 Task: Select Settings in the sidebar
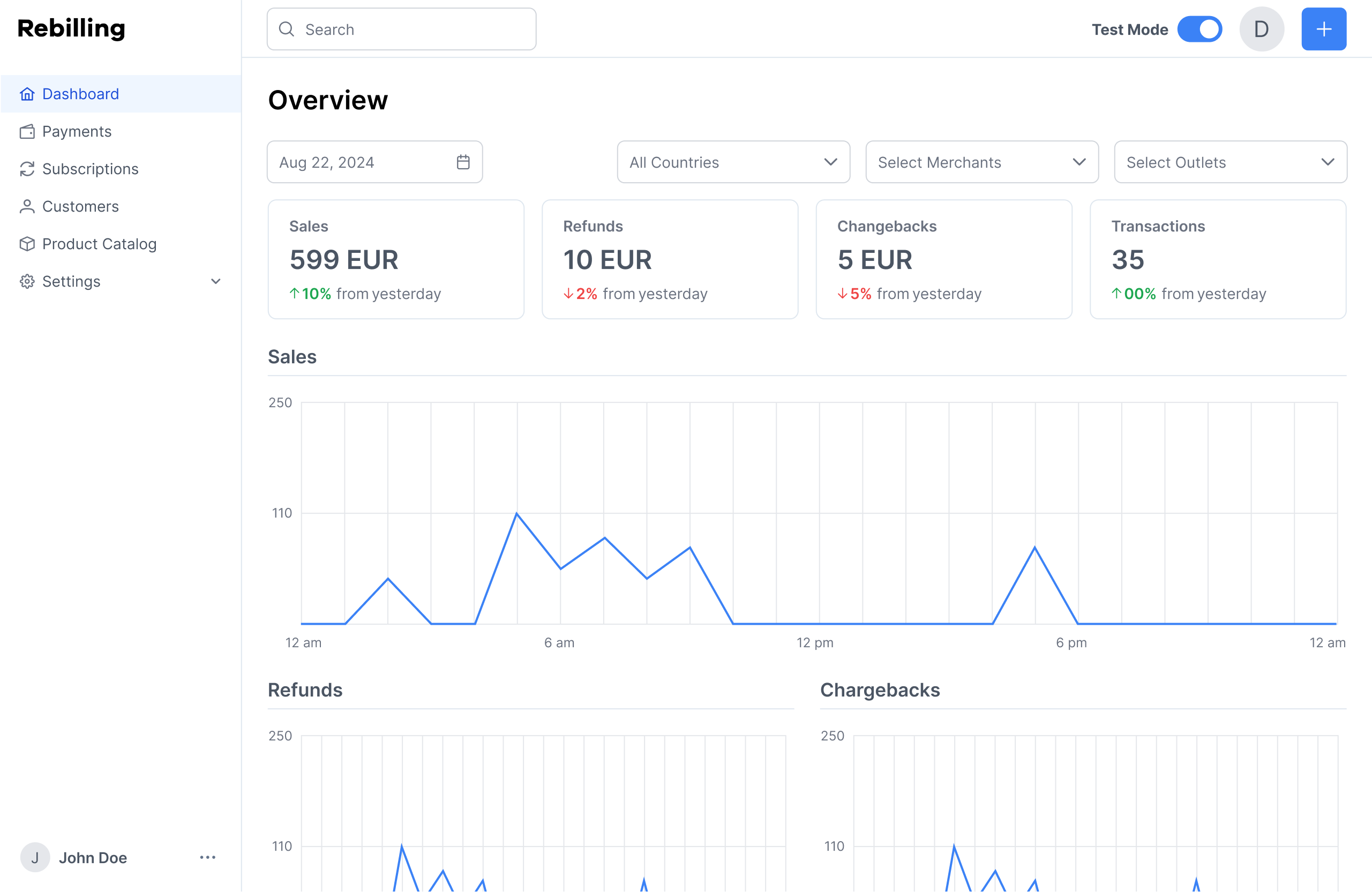pyautogui.click(x=121, y=281)
